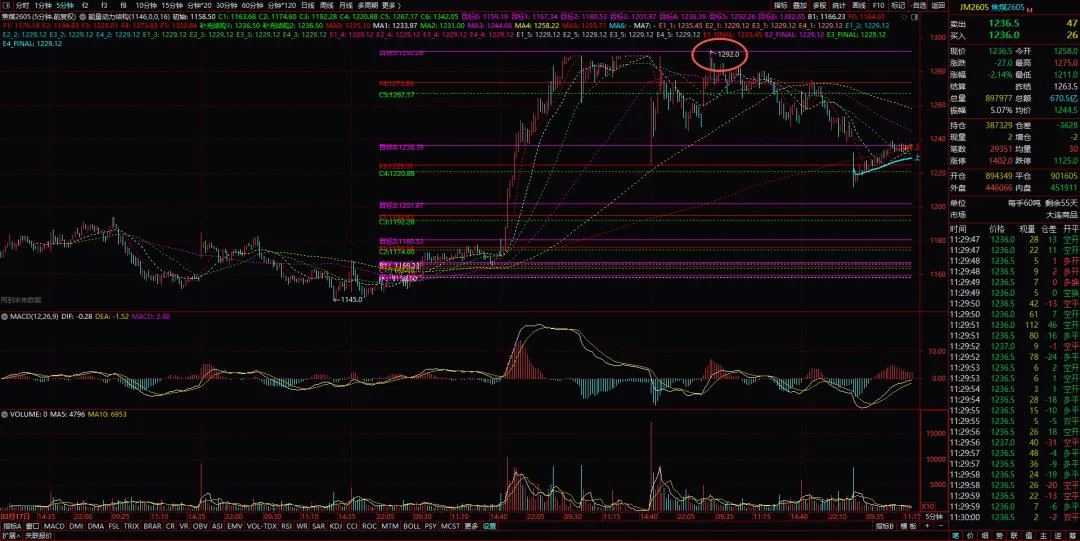
Task: Switch sub-chart to VOL-TDX indicator
Action: [260, 526]
